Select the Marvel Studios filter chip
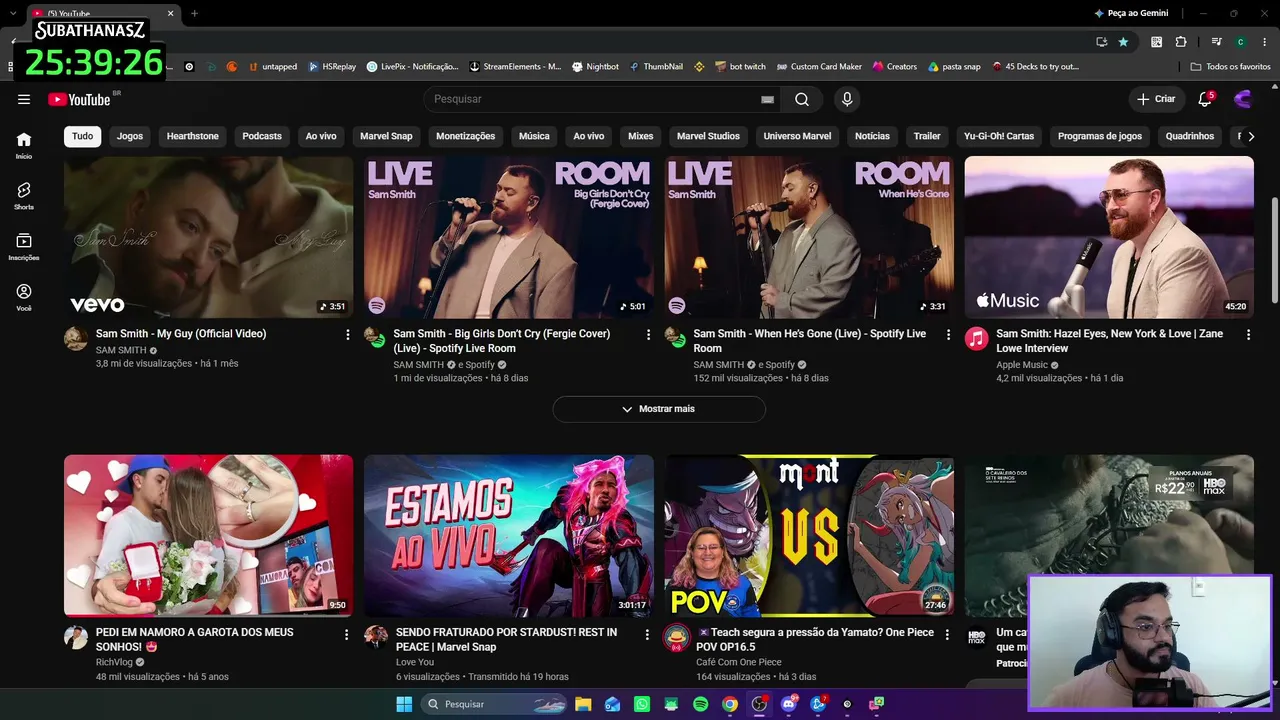Image resolution: width=1280 pixels, height=720 pixels. (708, 136)
